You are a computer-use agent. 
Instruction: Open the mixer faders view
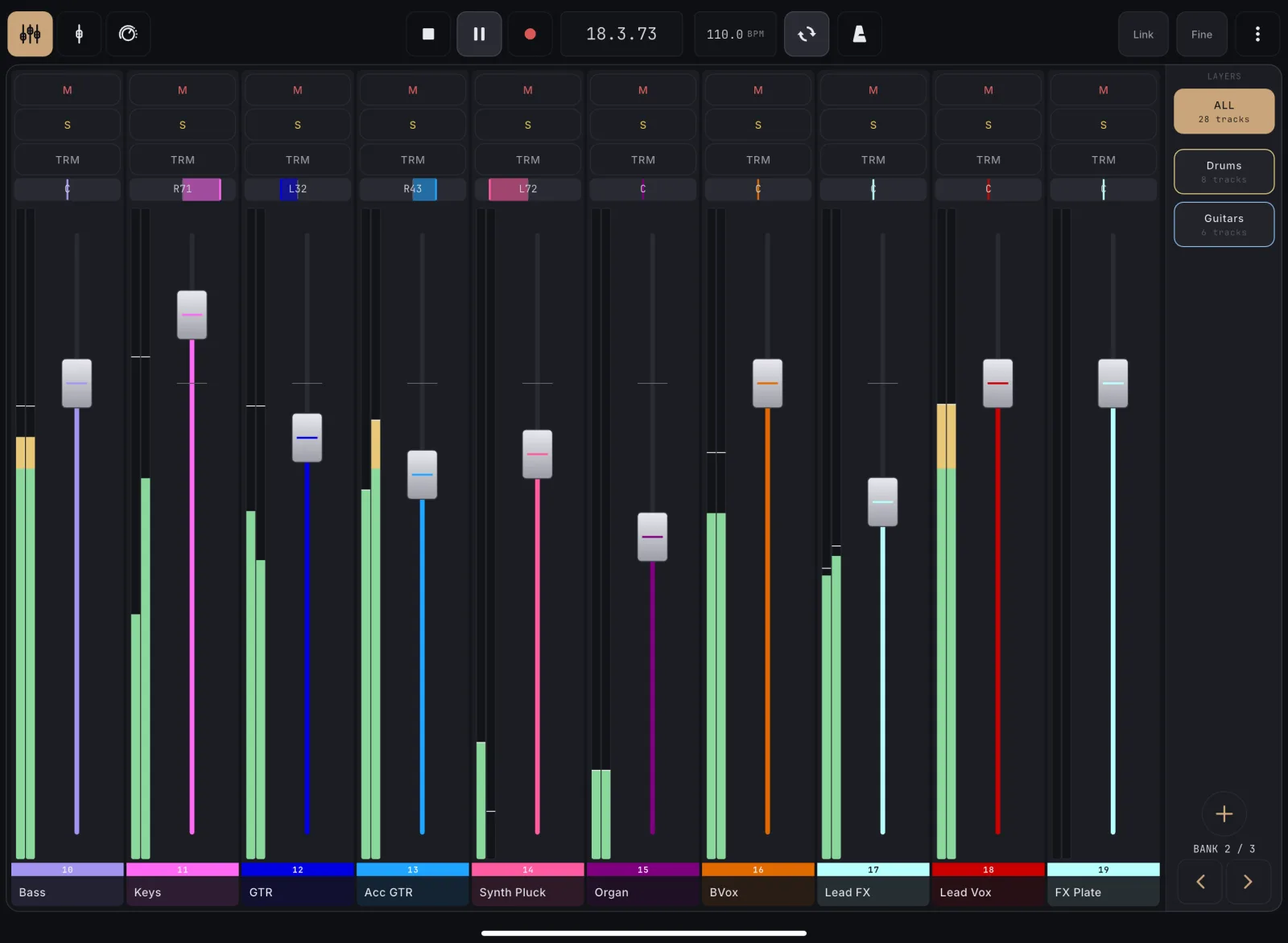[x=31, y=34]
